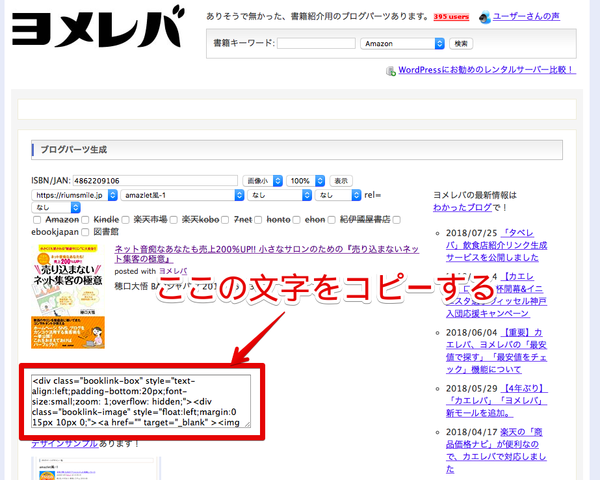This screenshot has width=600, height=480.
Task: Tick the 7net checkbox
Action: click(x=225, y=220)
